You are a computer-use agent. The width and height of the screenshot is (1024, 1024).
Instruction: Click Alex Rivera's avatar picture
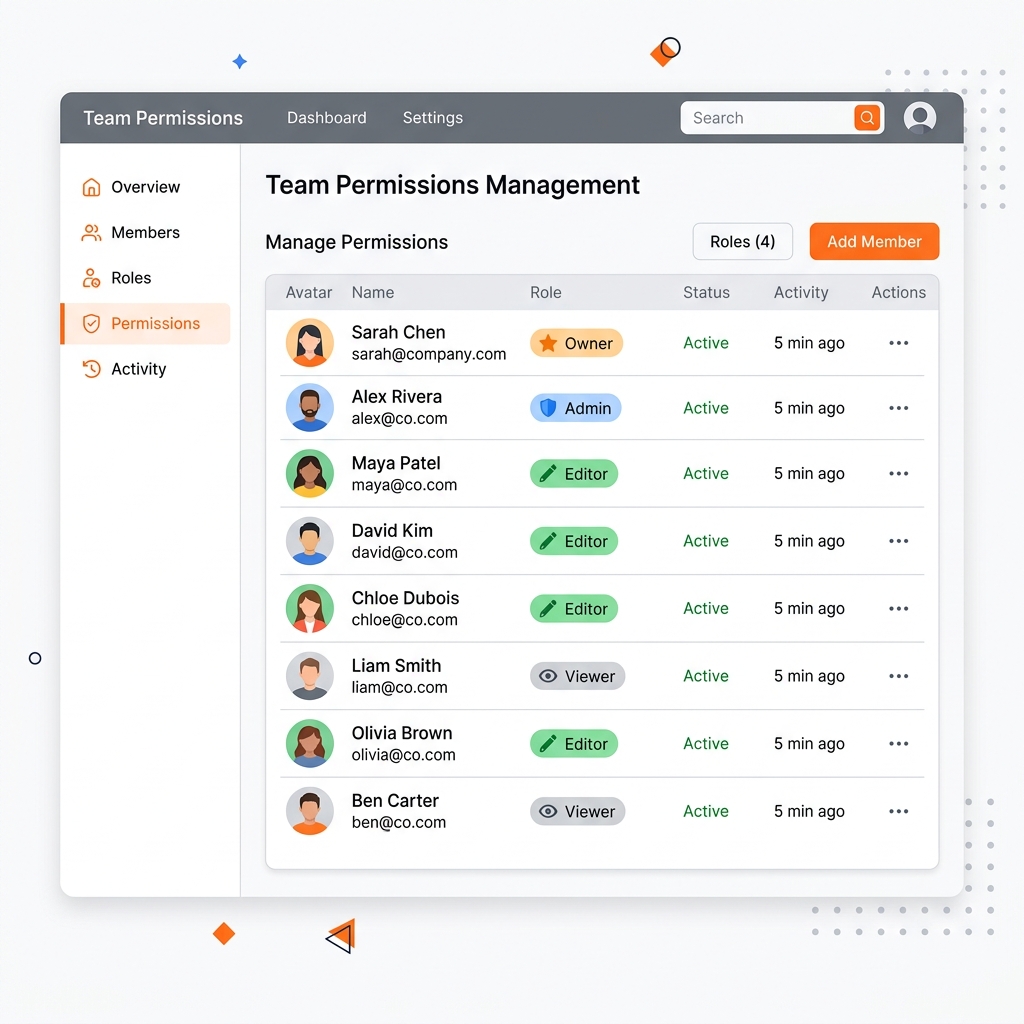click(310, 408)
